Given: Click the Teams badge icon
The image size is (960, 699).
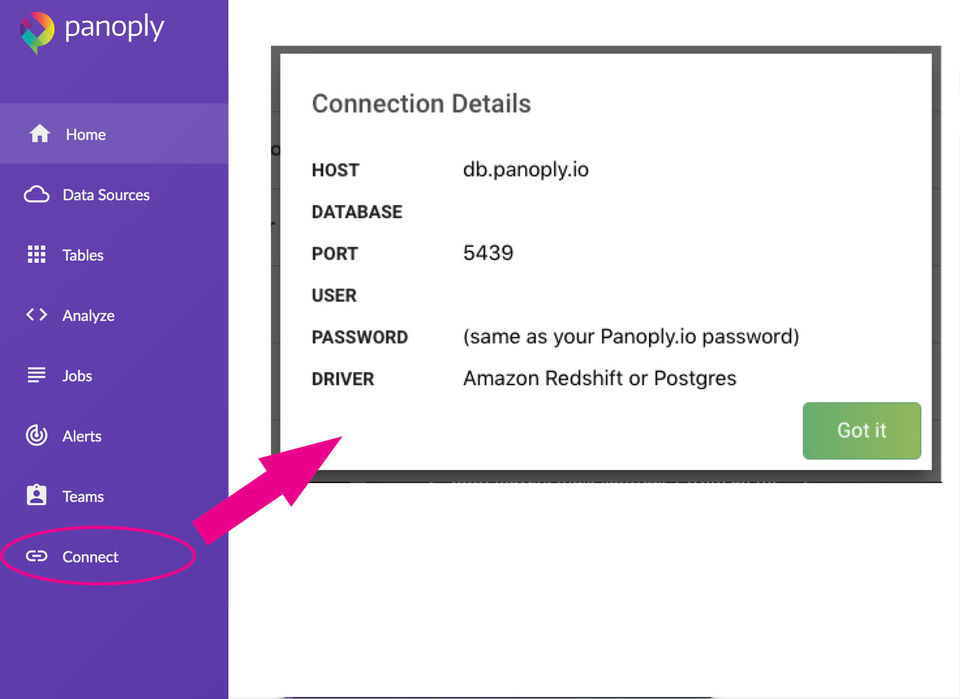Looking at the screenshot, I should 37,496.
